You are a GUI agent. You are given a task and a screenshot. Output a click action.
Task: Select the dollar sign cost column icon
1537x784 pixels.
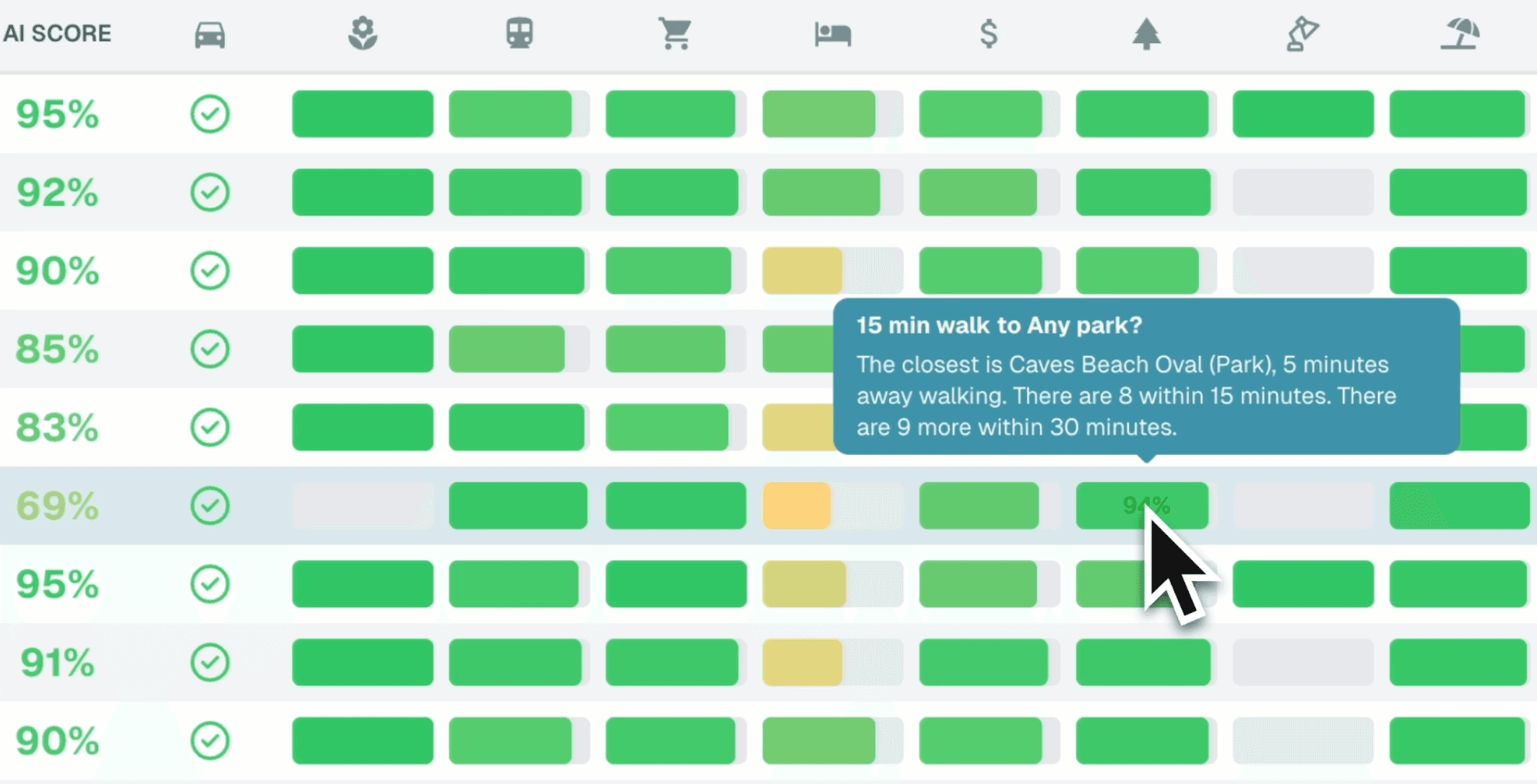coord(989,33)
